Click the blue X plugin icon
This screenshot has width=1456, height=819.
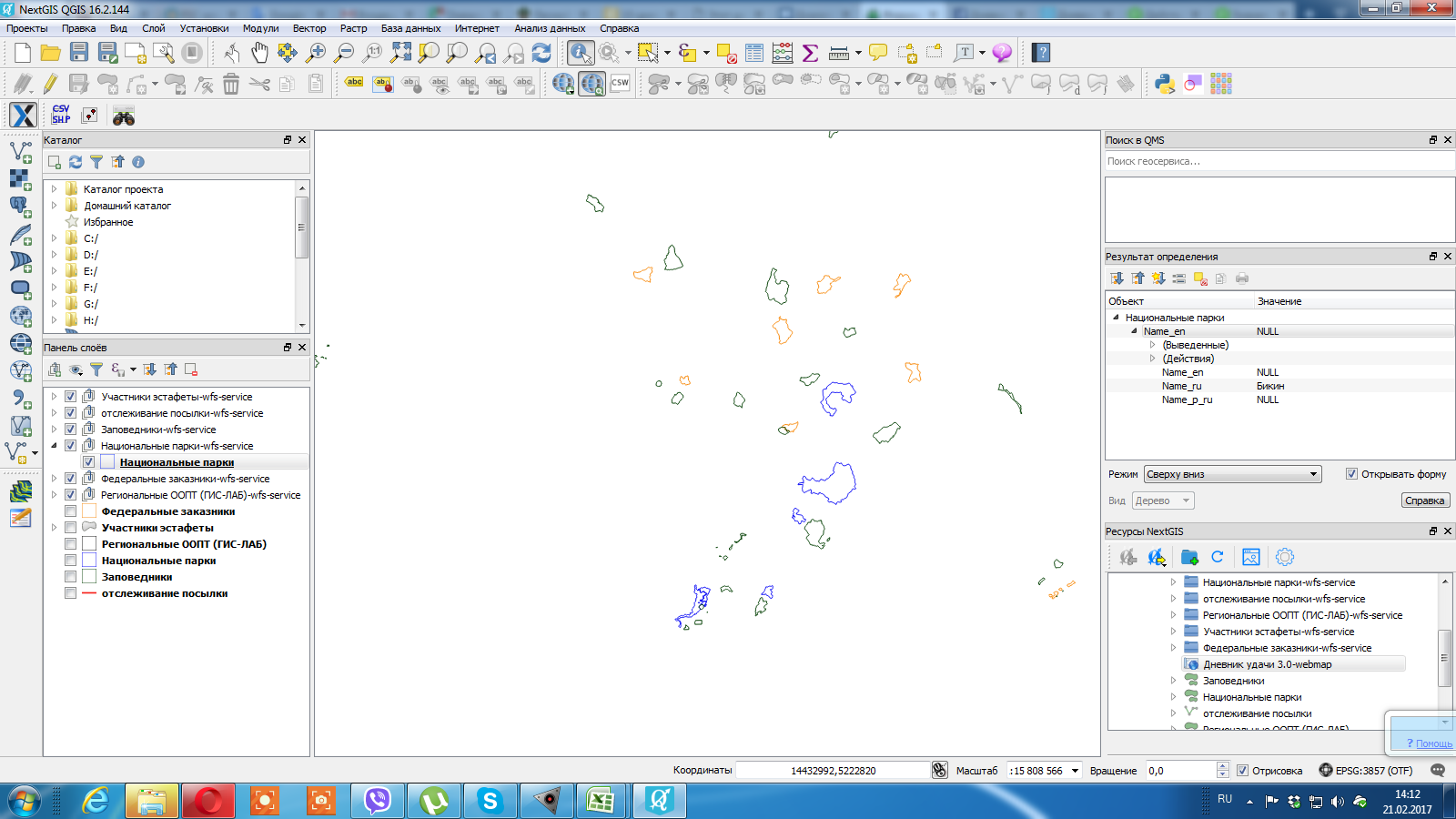tap(23, 115)
